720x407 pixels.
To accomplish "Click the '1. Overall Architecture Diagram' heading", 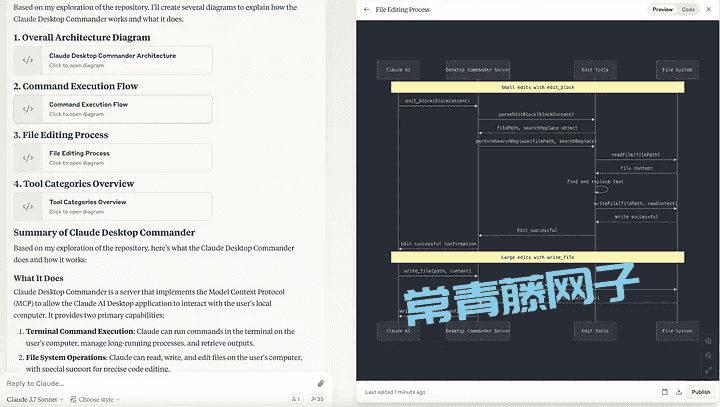I will point(82,37).
